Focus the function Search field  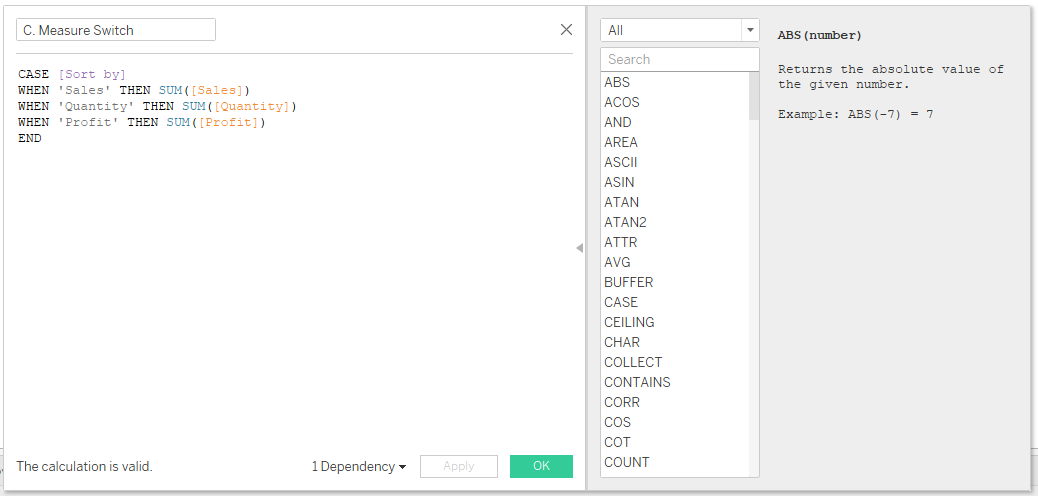pos(679,59)
